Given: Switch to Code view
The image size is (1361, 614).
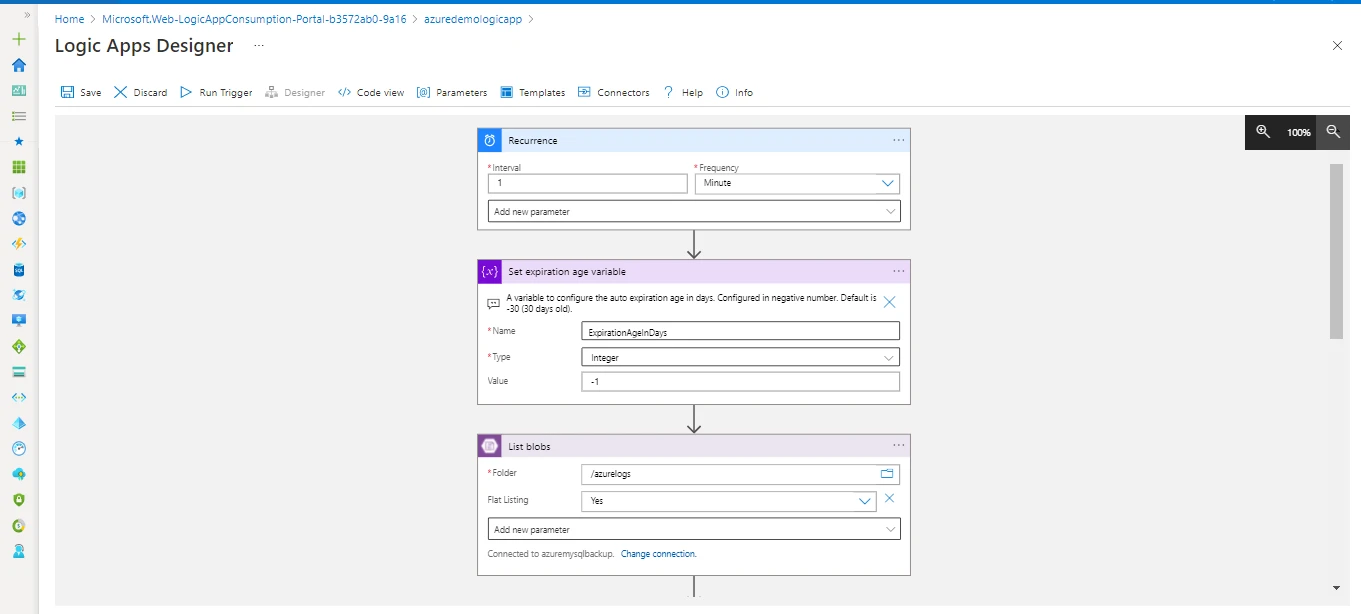Looking at the screenshot, I should click(371, 91).
